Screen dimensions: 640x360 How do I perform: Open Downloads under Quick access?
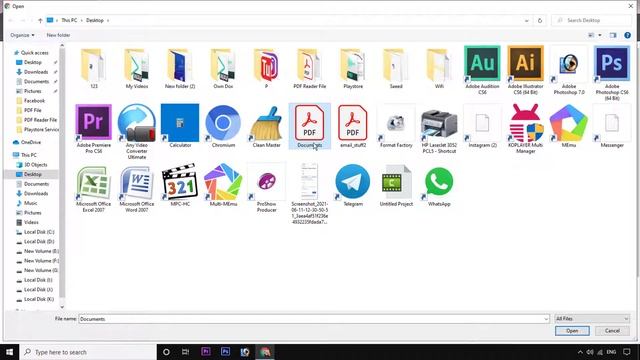pyautogui.click(x=36, y=72)
